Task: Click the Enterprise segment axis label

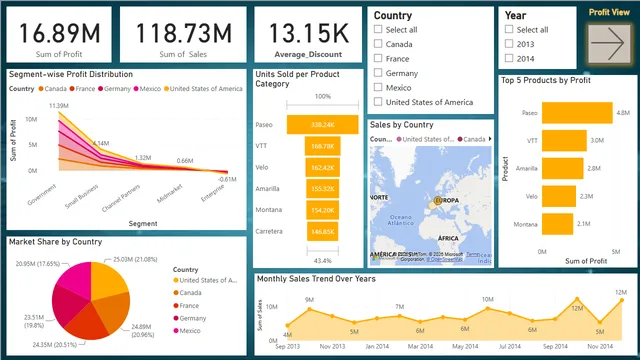Action: click(213, 193)
